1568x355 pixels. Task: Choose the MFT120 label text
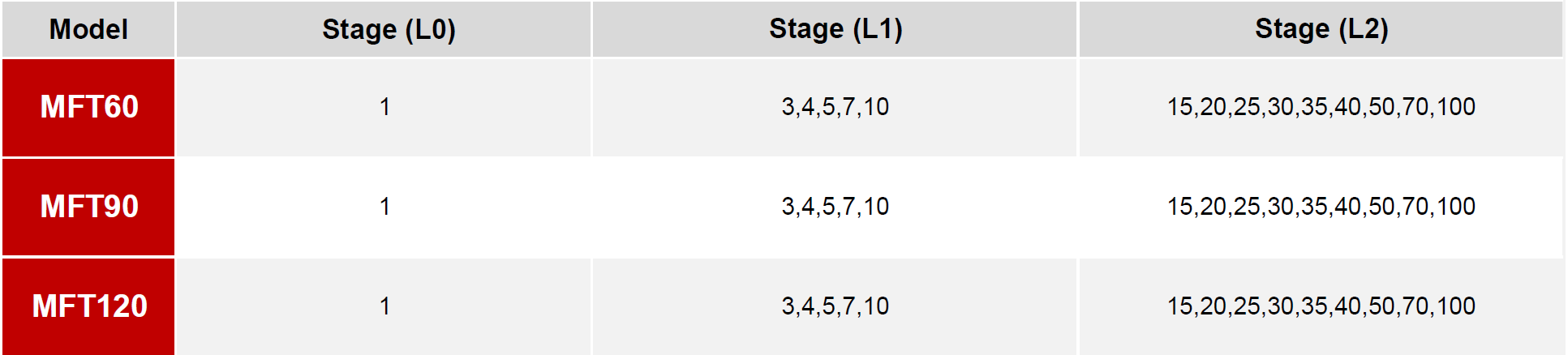(89, 306)
